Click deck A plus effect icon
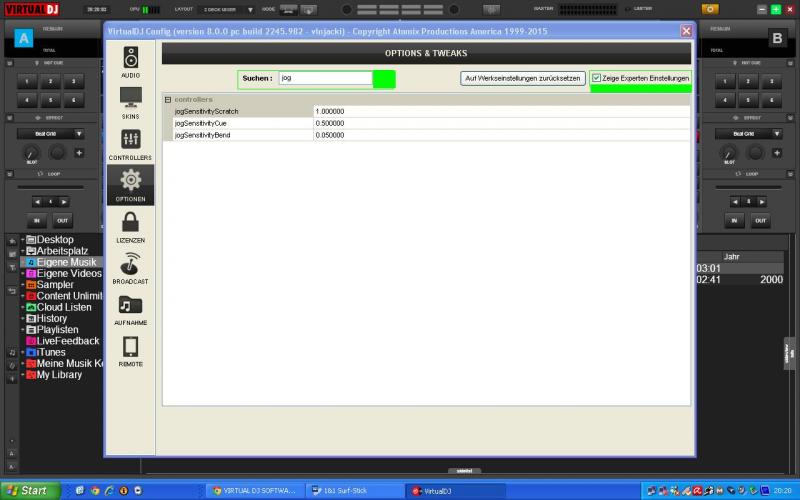 coord(79,153)
